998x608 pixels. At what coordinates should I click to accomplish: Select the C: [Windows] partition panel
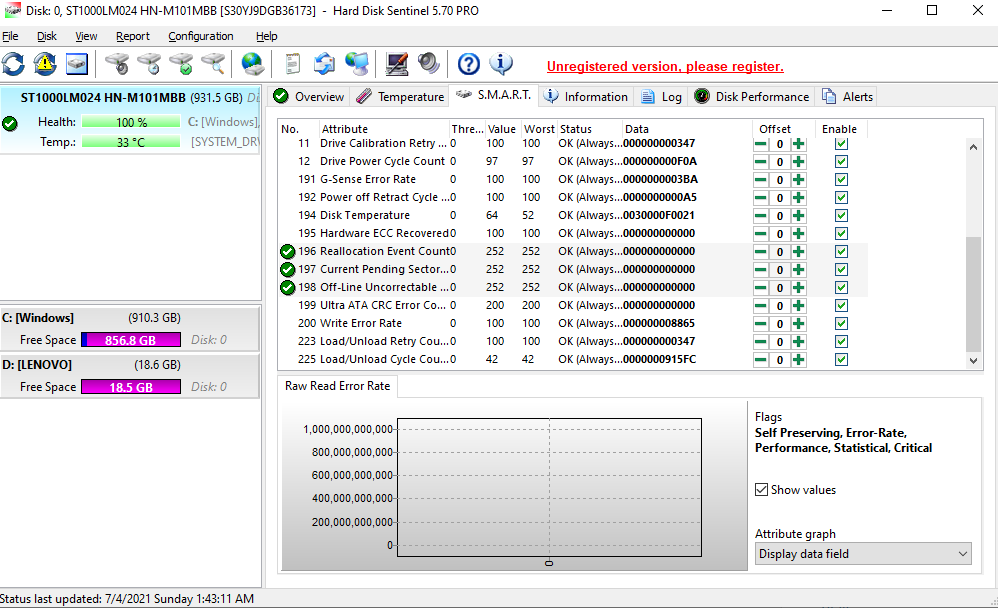point(130,329)
